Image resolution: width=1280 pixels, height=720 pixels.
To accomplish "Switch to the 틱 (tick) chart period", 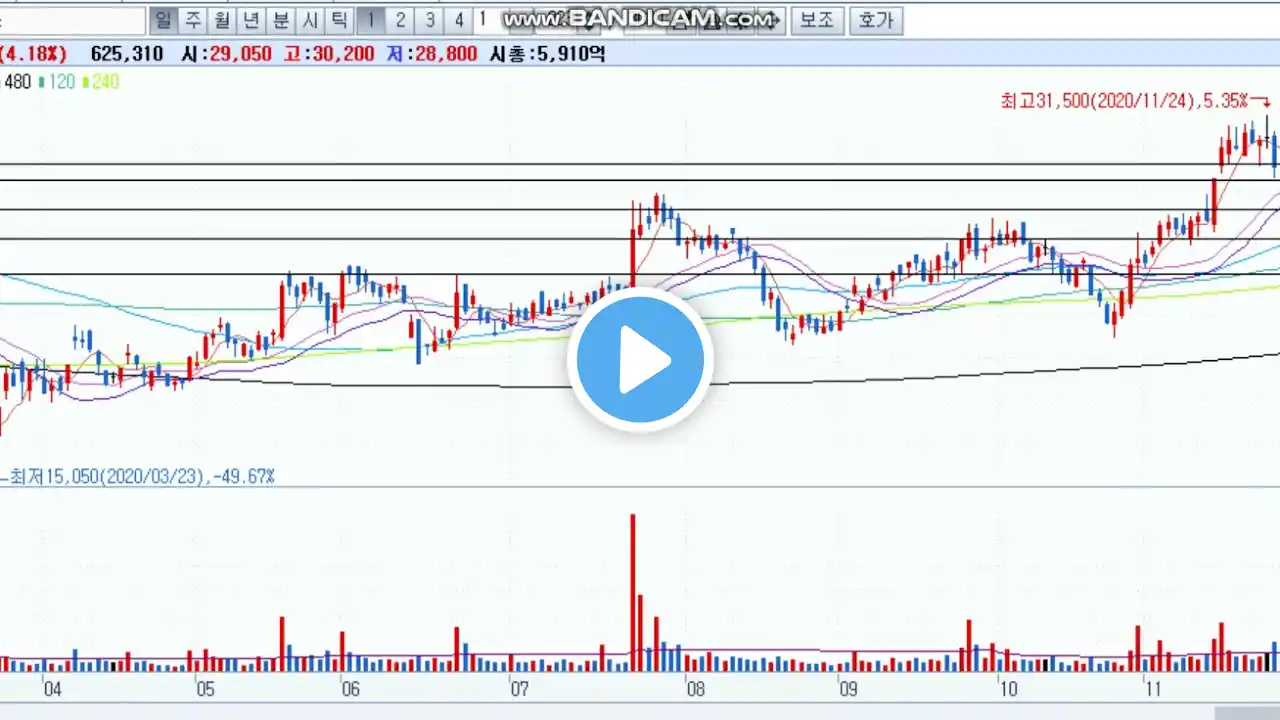I will click(340, 20).
